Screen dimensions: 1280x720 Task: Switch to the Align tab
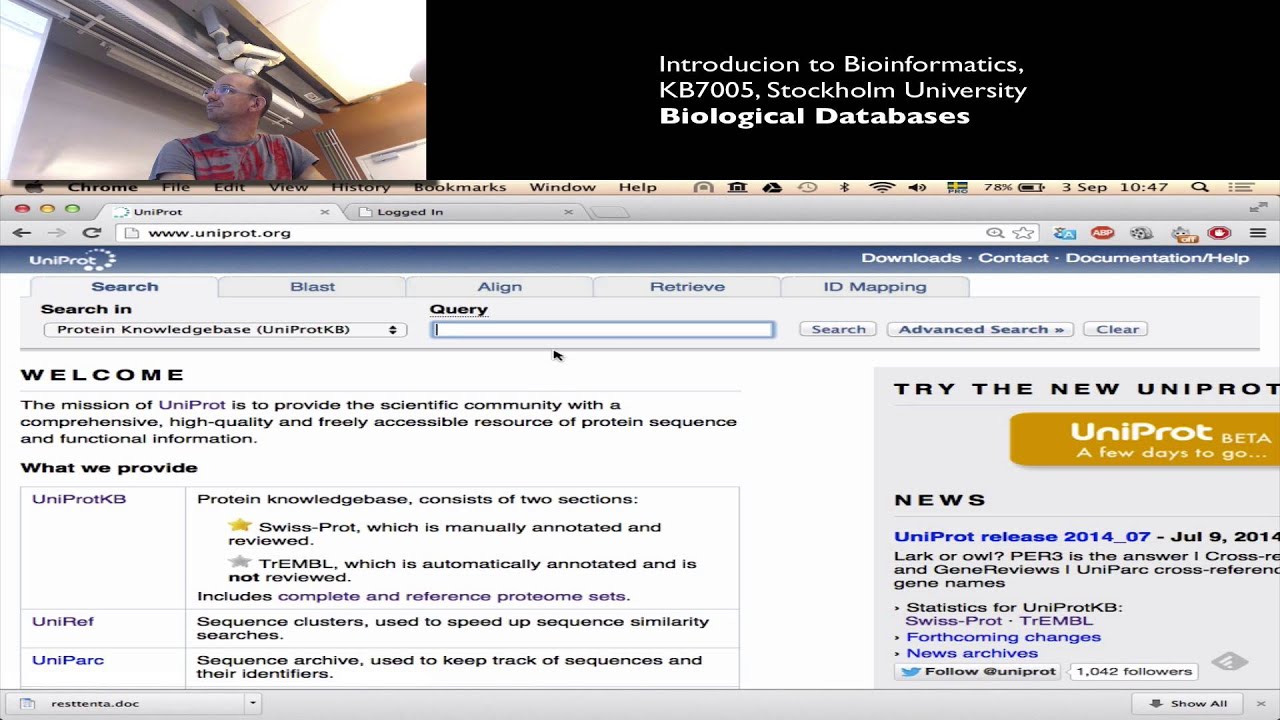point(499,287)
